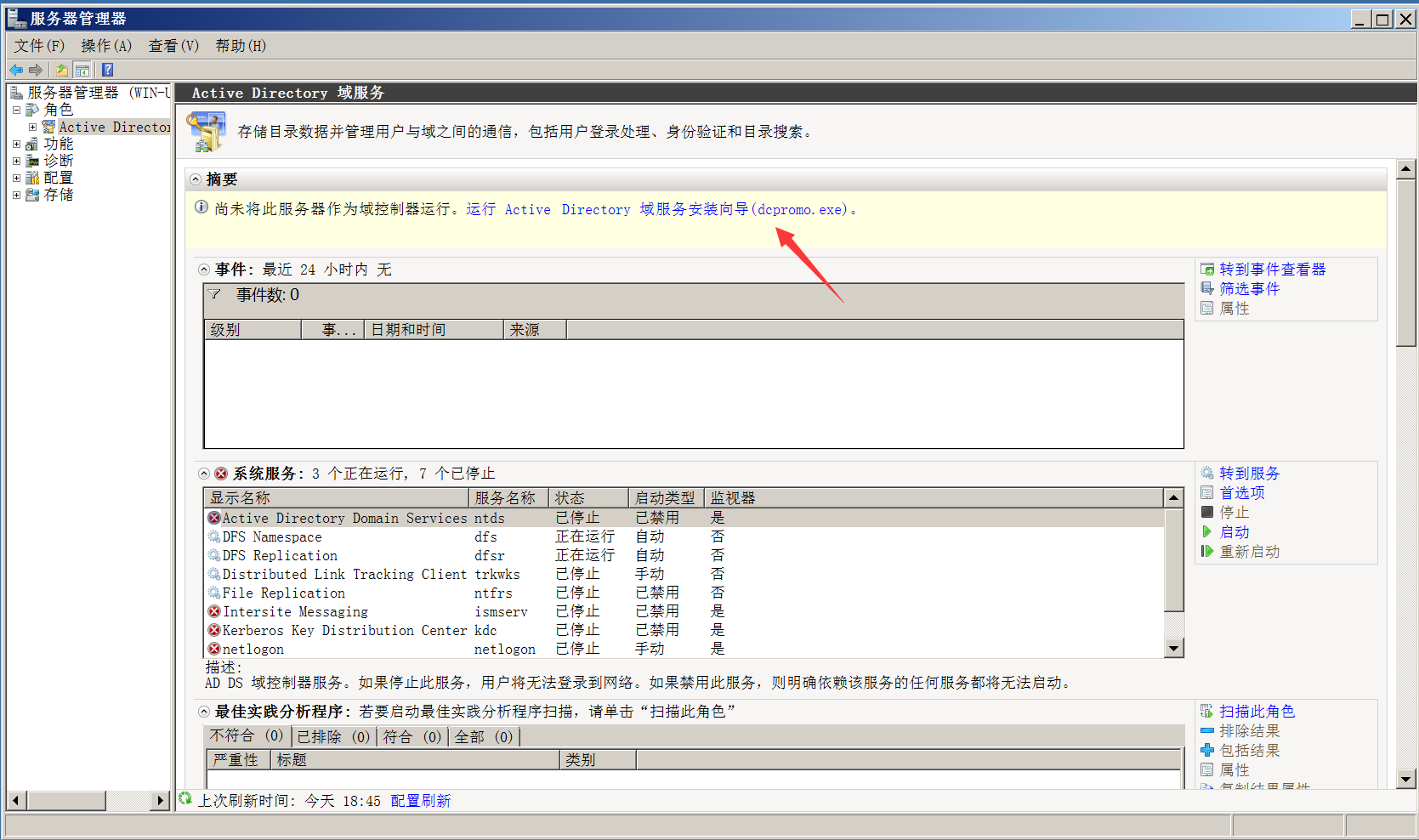The width and height of the screenshot is (1419, 840).
Task: Collapse the 角色 tree node
Action: [x=16, y=110]
